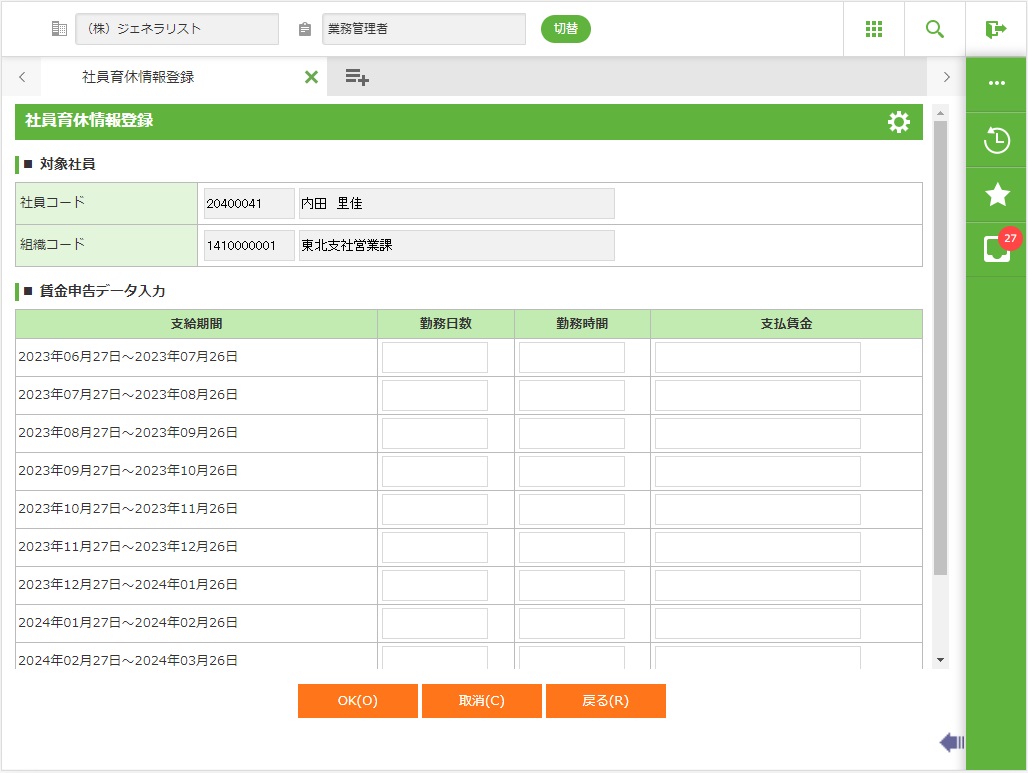Close the 社員育休情報登録 tab
The height and width of the screenshot is (773, 1028).
[x=311, y=77]
